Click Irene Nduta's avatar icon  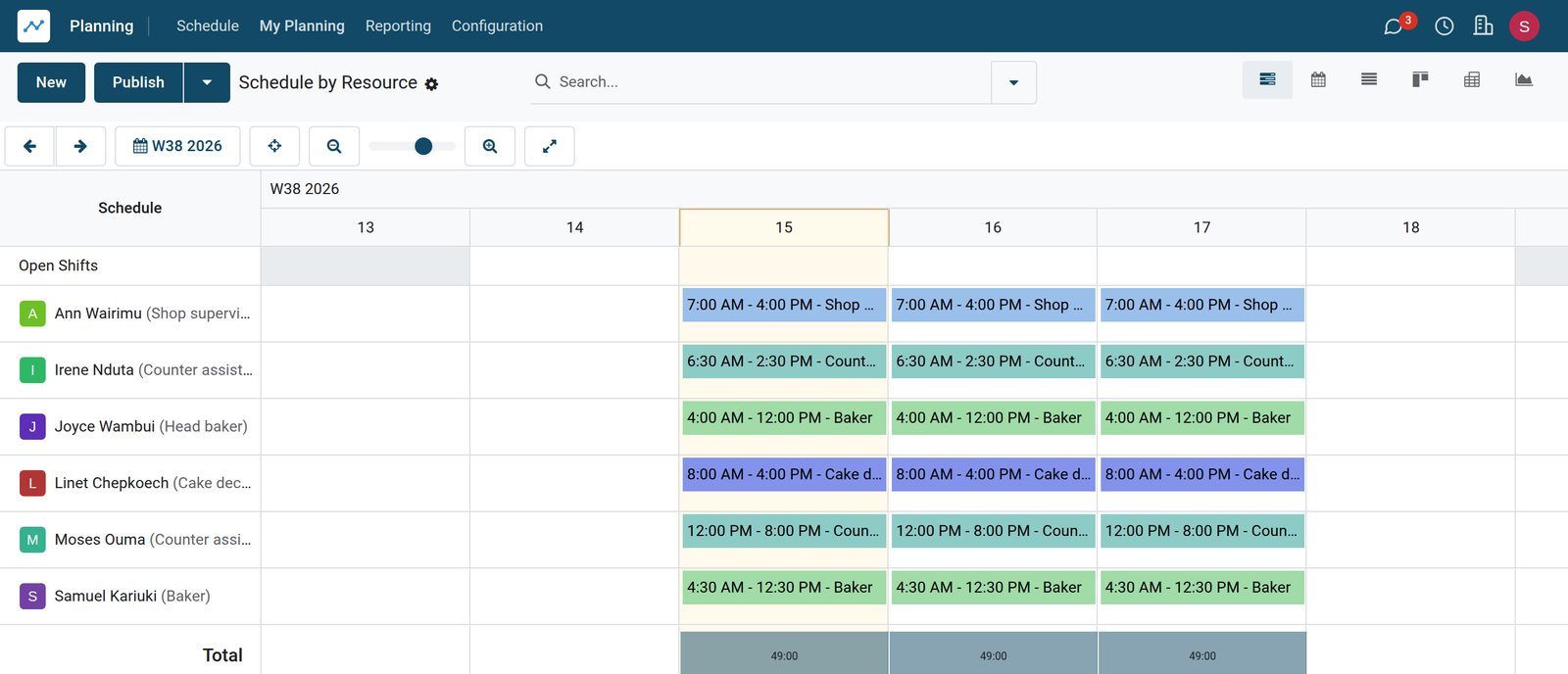coord(32,370)
